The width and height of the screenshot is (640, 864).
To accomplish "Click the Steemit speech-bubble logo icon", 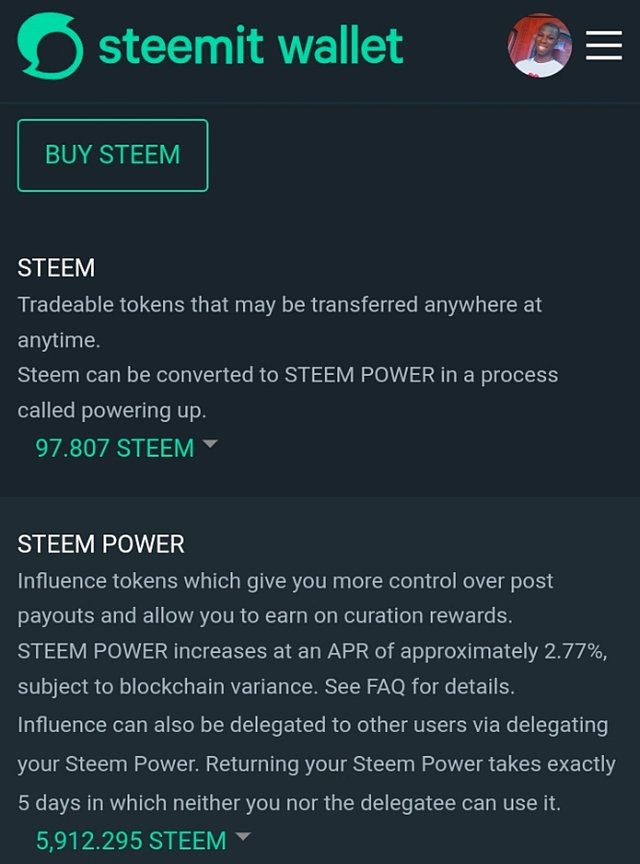I will (x=50, y=46).
